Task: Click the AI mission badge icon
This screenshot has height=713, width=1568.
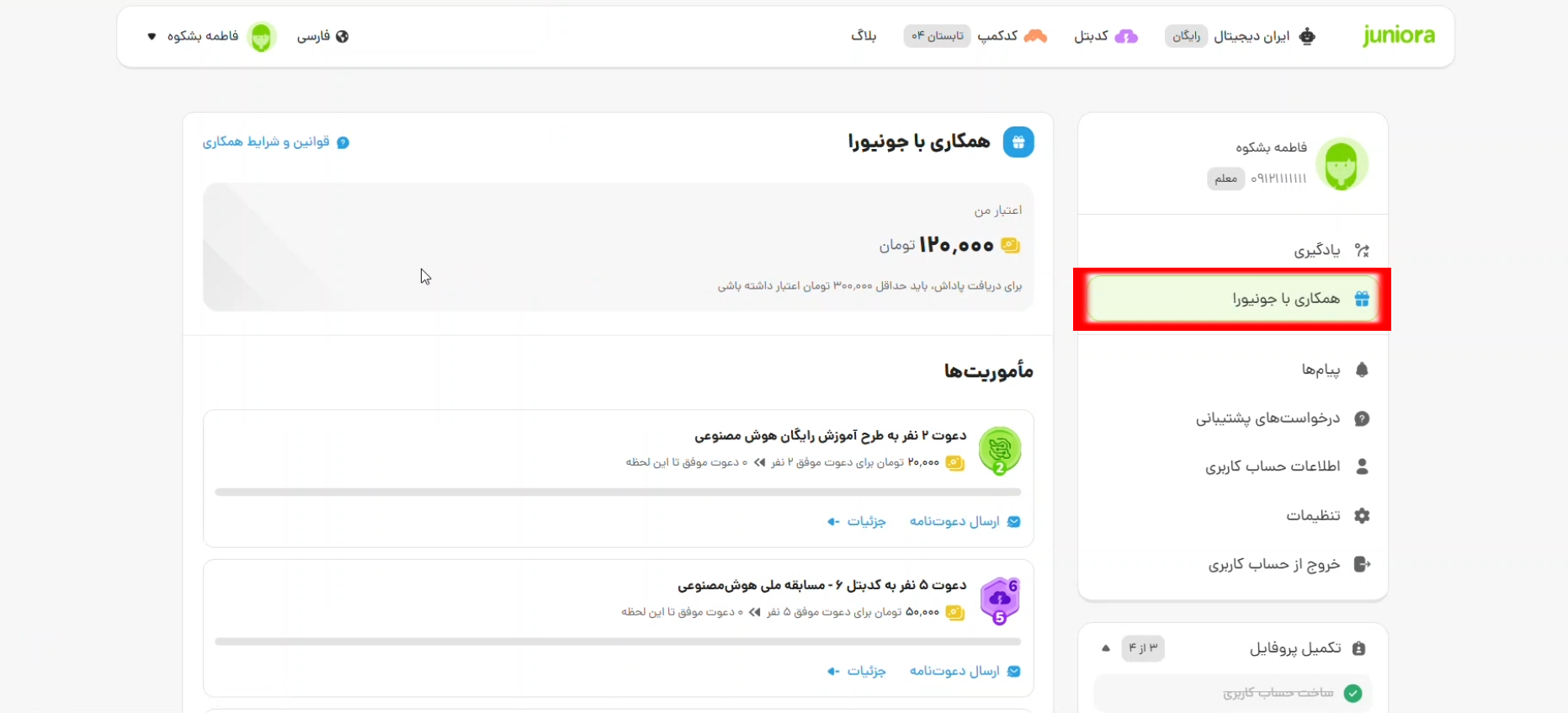Action: coord(1000,450)
